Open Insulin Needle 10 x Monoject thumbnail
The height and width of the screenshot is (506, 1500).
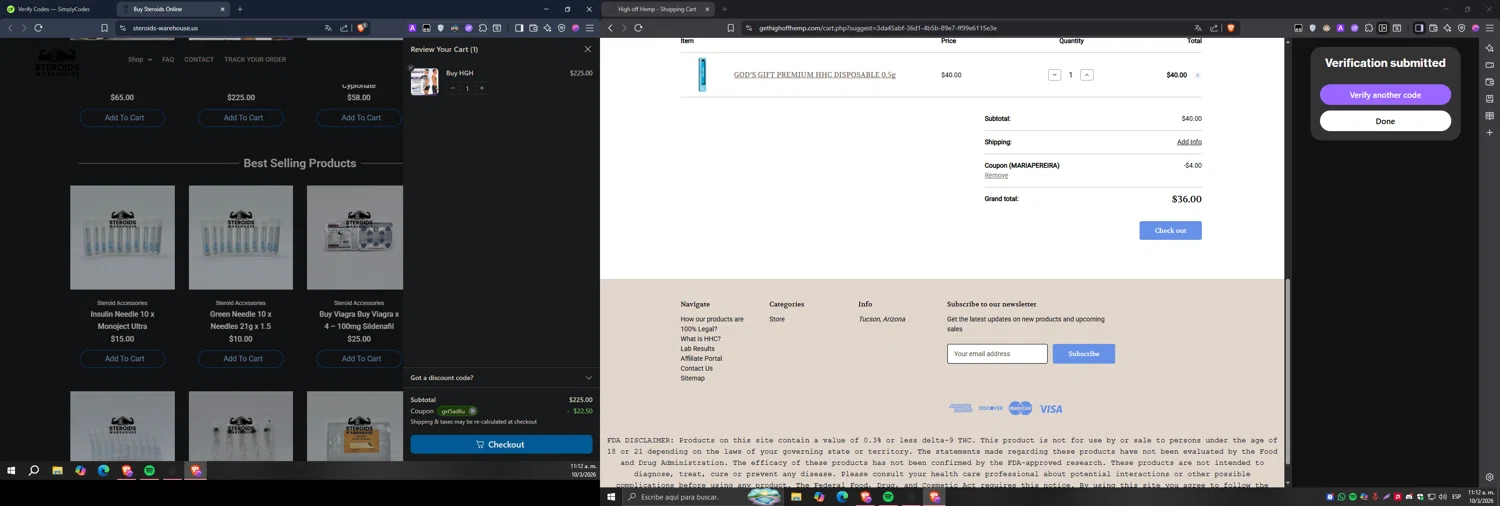122,238
